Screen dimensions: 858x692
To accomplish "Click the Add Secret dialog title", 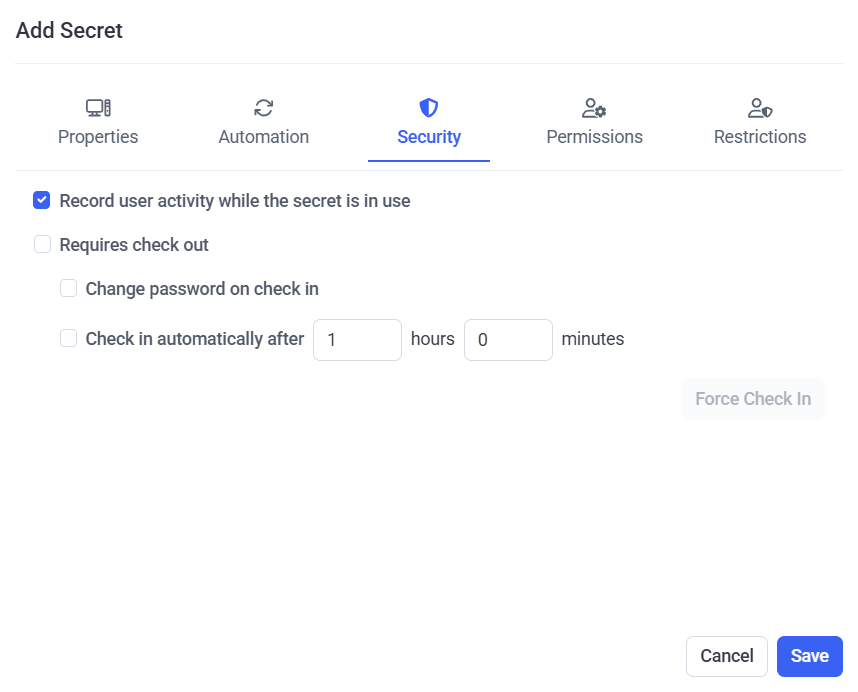I will pos(69,31).
